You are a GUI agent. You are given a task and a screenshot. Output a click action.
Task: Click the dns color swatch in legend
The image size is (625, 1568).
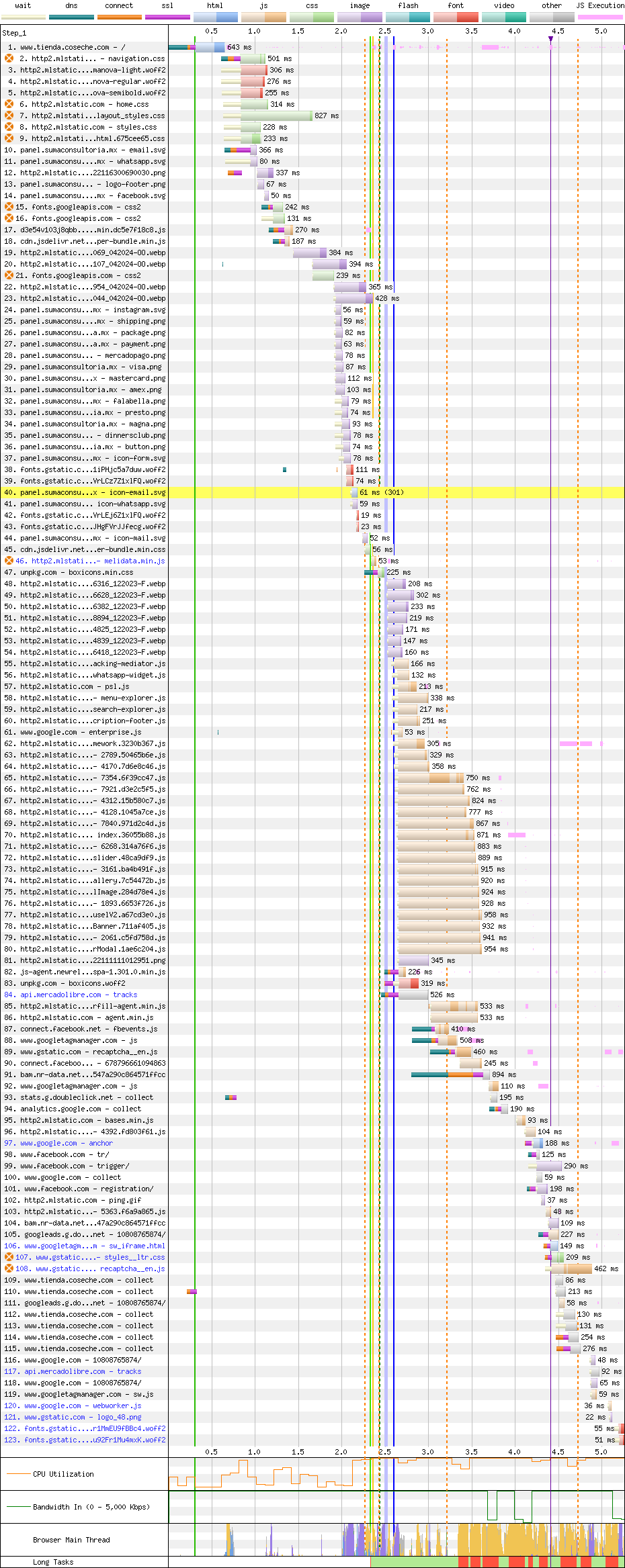pyautogui.click(x=71, y=17)
